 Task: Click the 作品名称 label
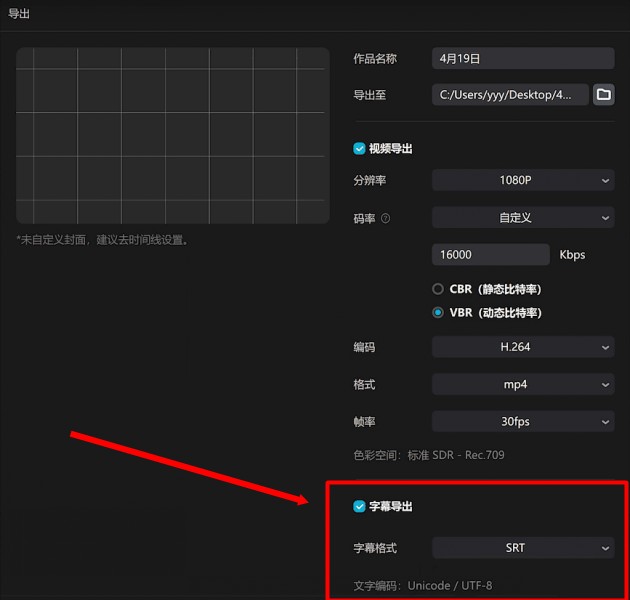(x=375, y=59)
